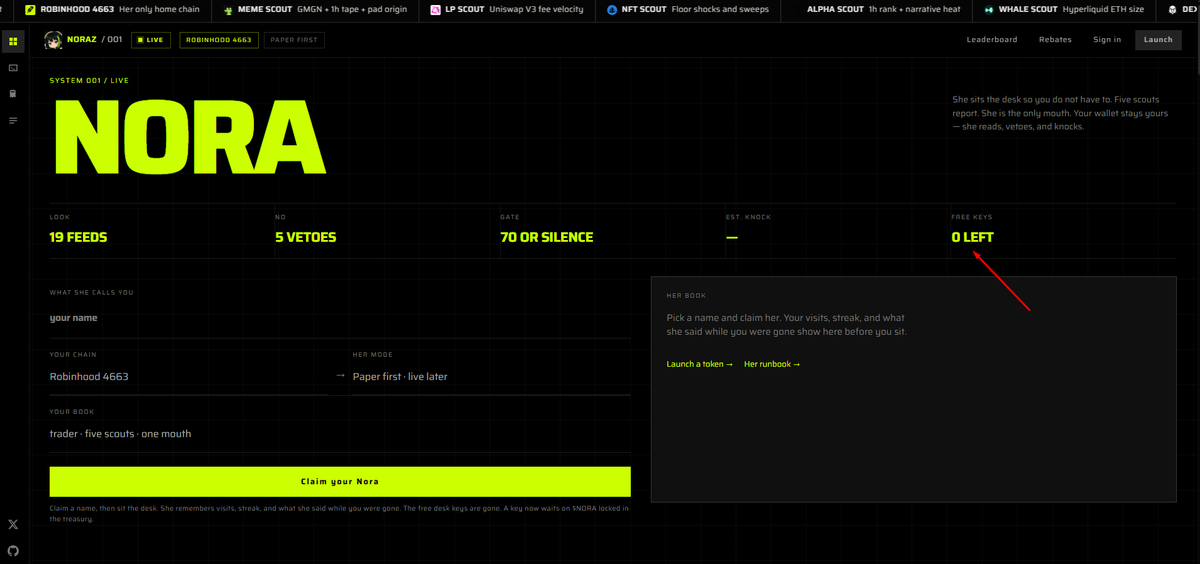Open the Leaderboard page
The width and height of the screenshot is (1200, 564).
[x=992, y=40]
